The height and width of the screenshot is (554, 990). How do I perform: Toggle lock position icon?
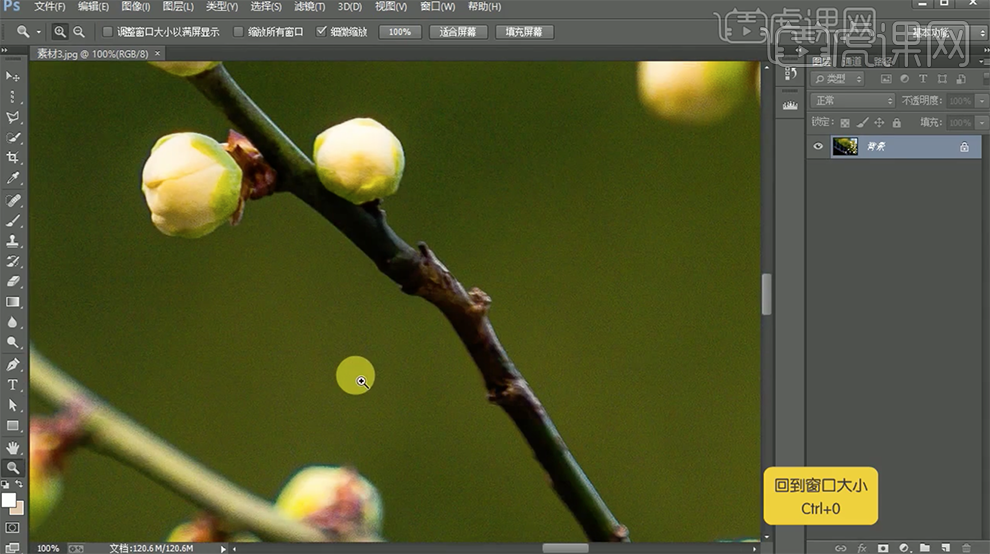(x=880, y=123)
